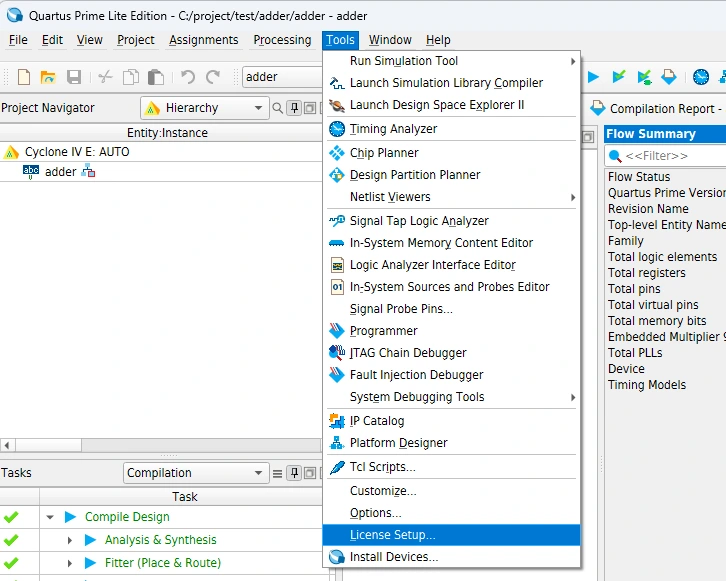
Task: Click the New File toolbar icon
Action: (23, 77)
